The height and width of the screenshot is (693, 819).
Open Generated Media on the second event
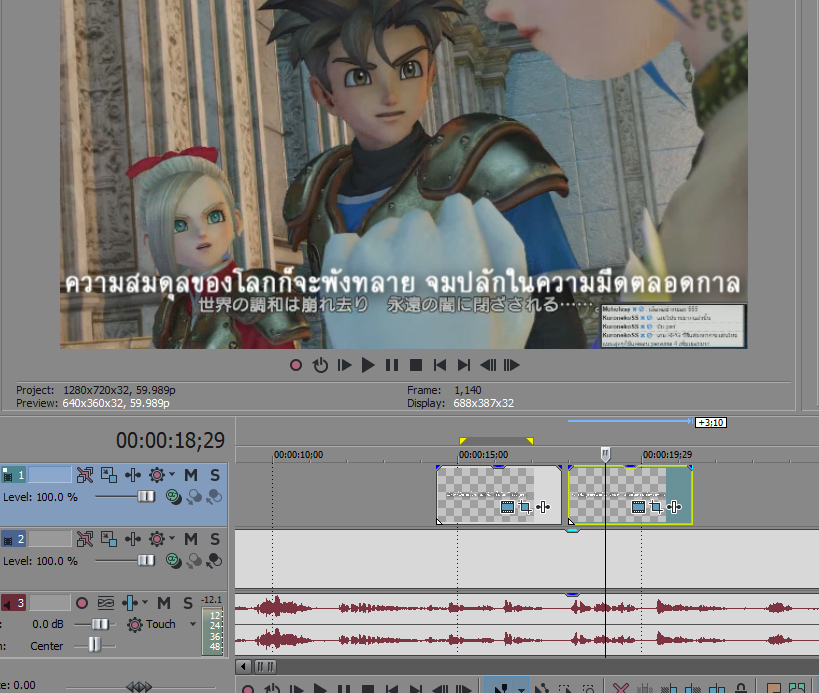pos(638,507)
